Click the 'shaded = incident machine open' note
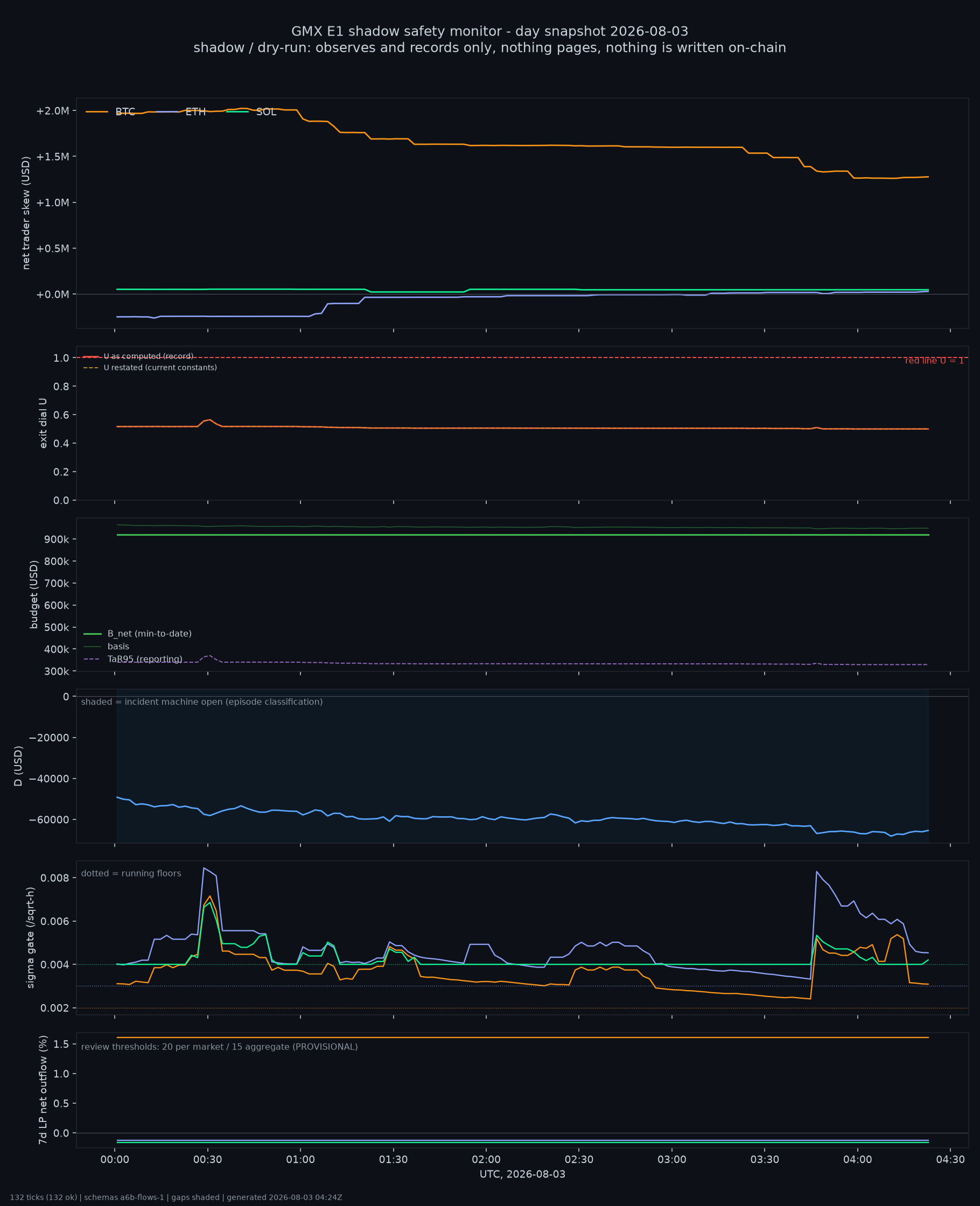The height and width of the screenshot is (1206, 980). pyautogui.click(x=202, y=702)
